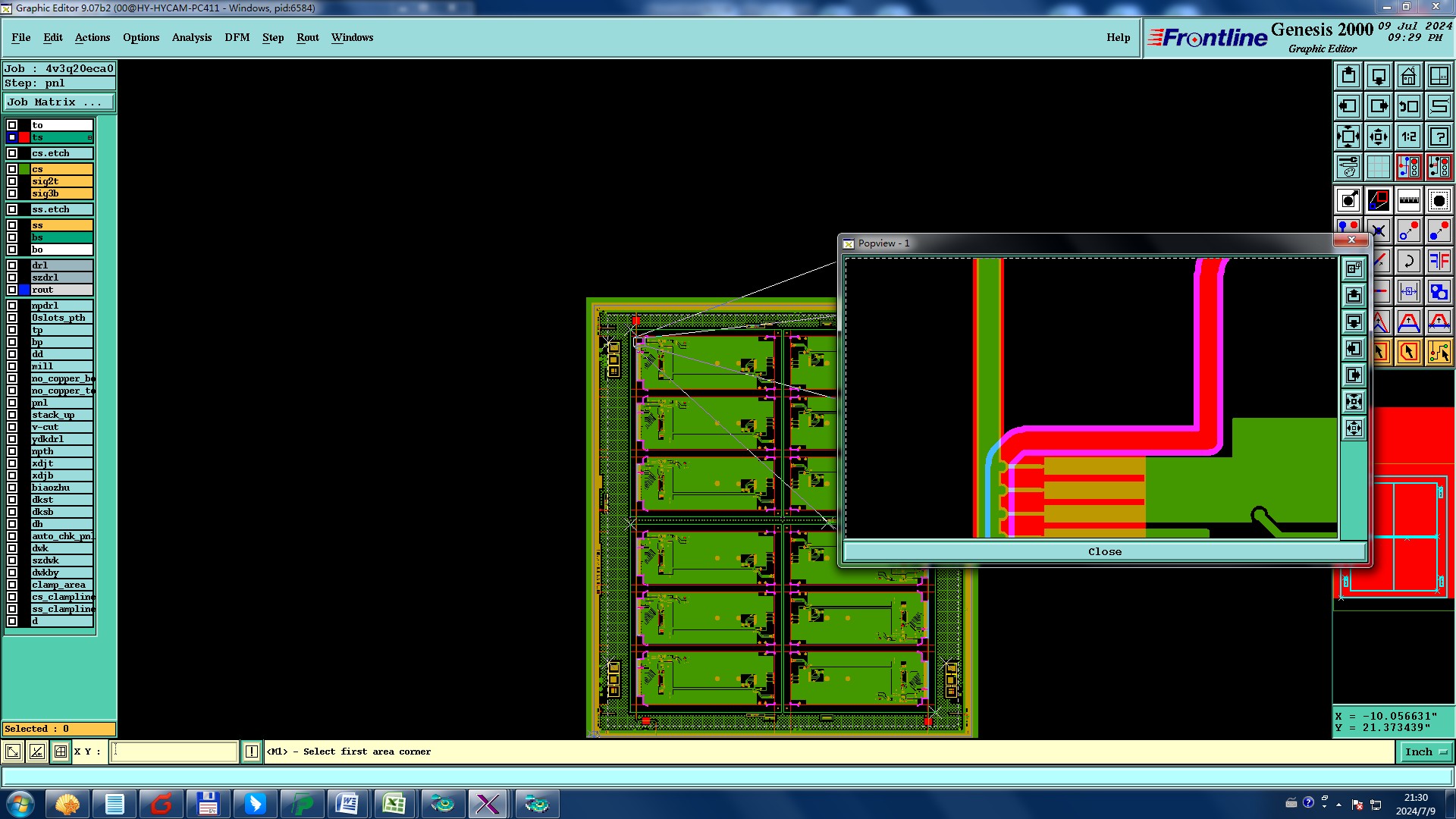Click into the X Y coordinate input field
This screenshot has height=819, width=1456.
coord(174,752)
